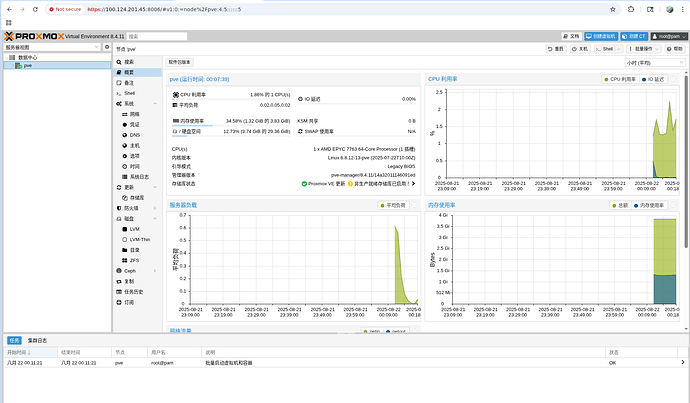Collapse the 磁盘 section chevron
The width and height of the screenshot is (690, 403).
click(x=155, y=219)
